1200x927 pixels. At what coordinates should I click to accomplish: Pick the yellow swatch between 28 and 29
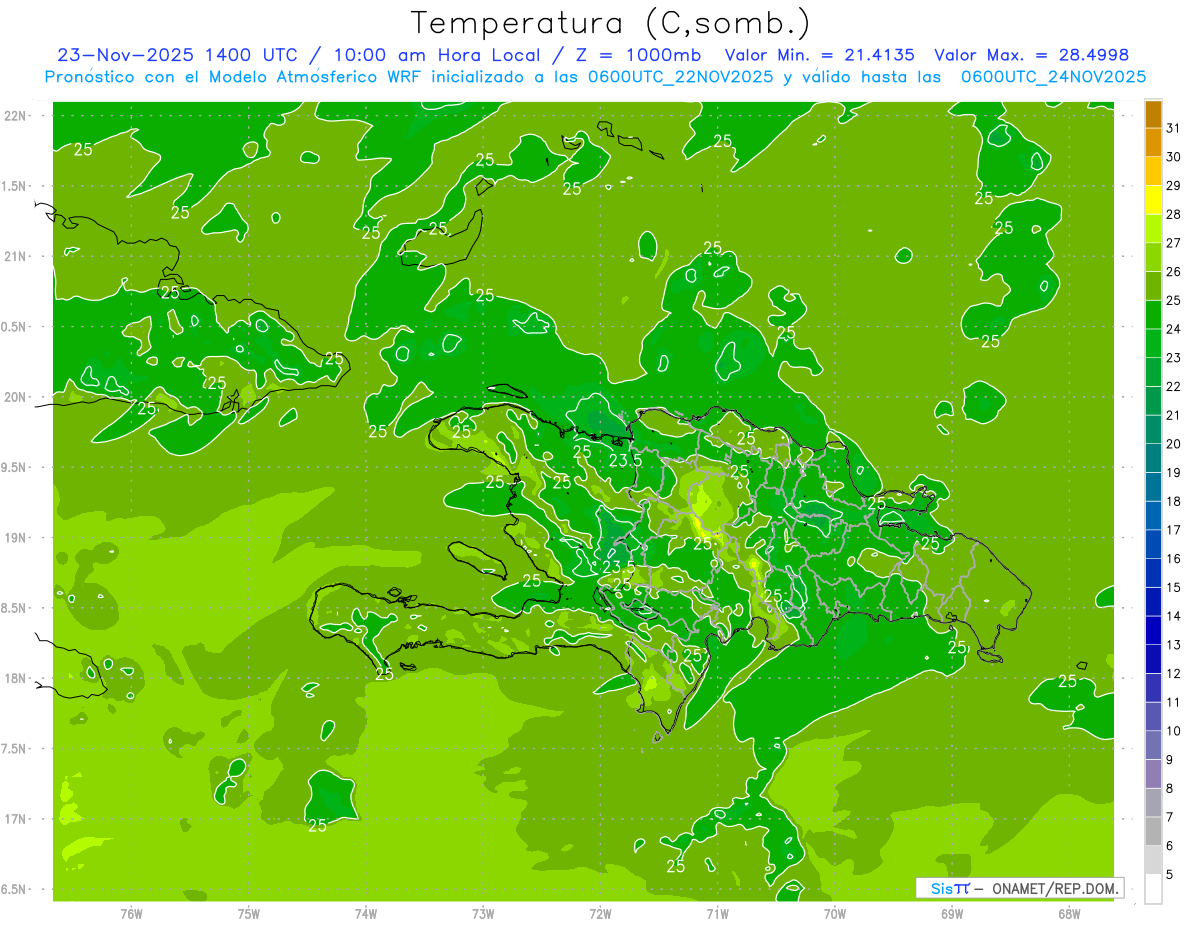1153,200
